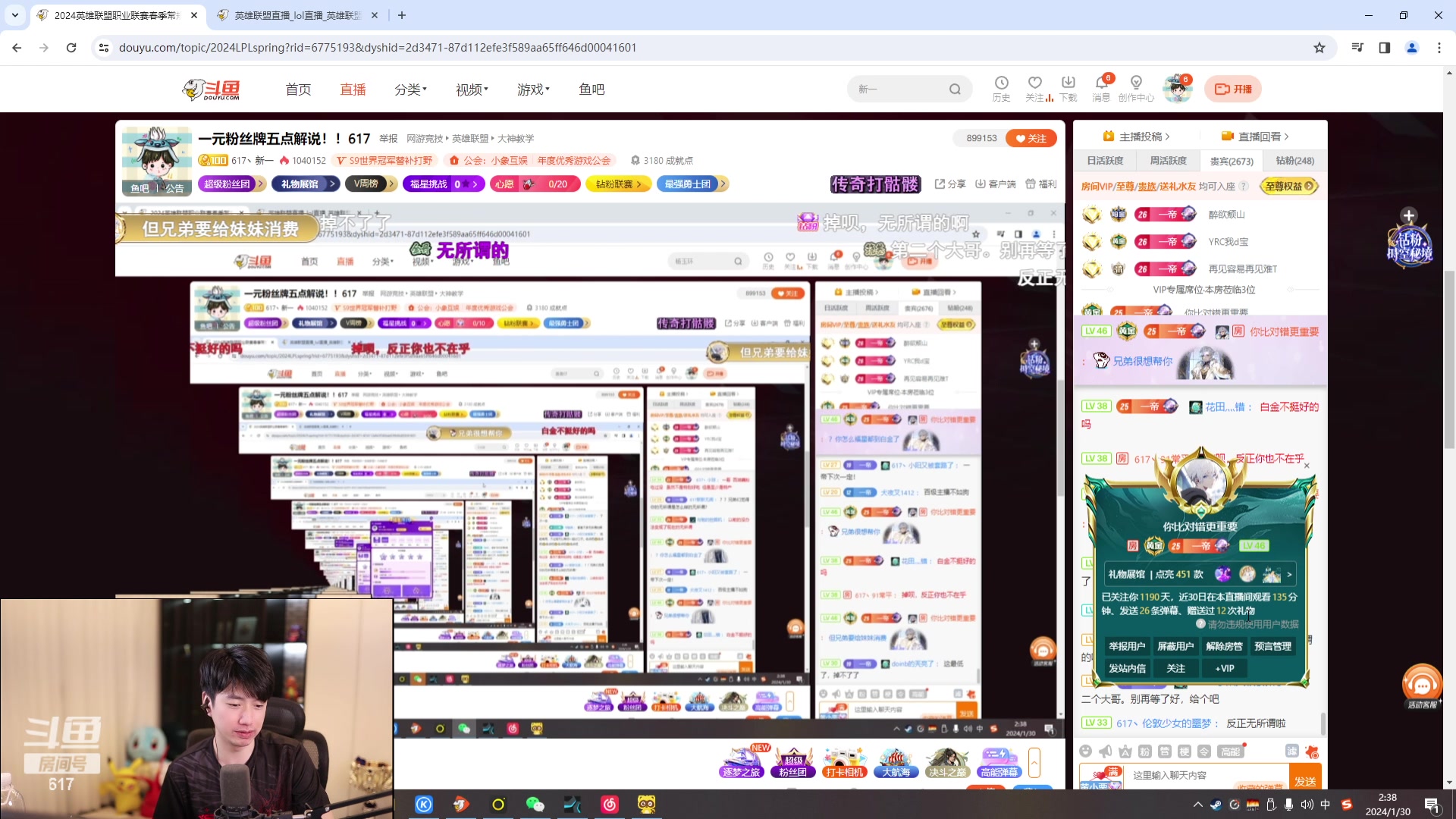The width and height of the screenshot is (1456, 819).
Task: Click the 令 icon in chat toolbar
Action: pos(1204,752)
